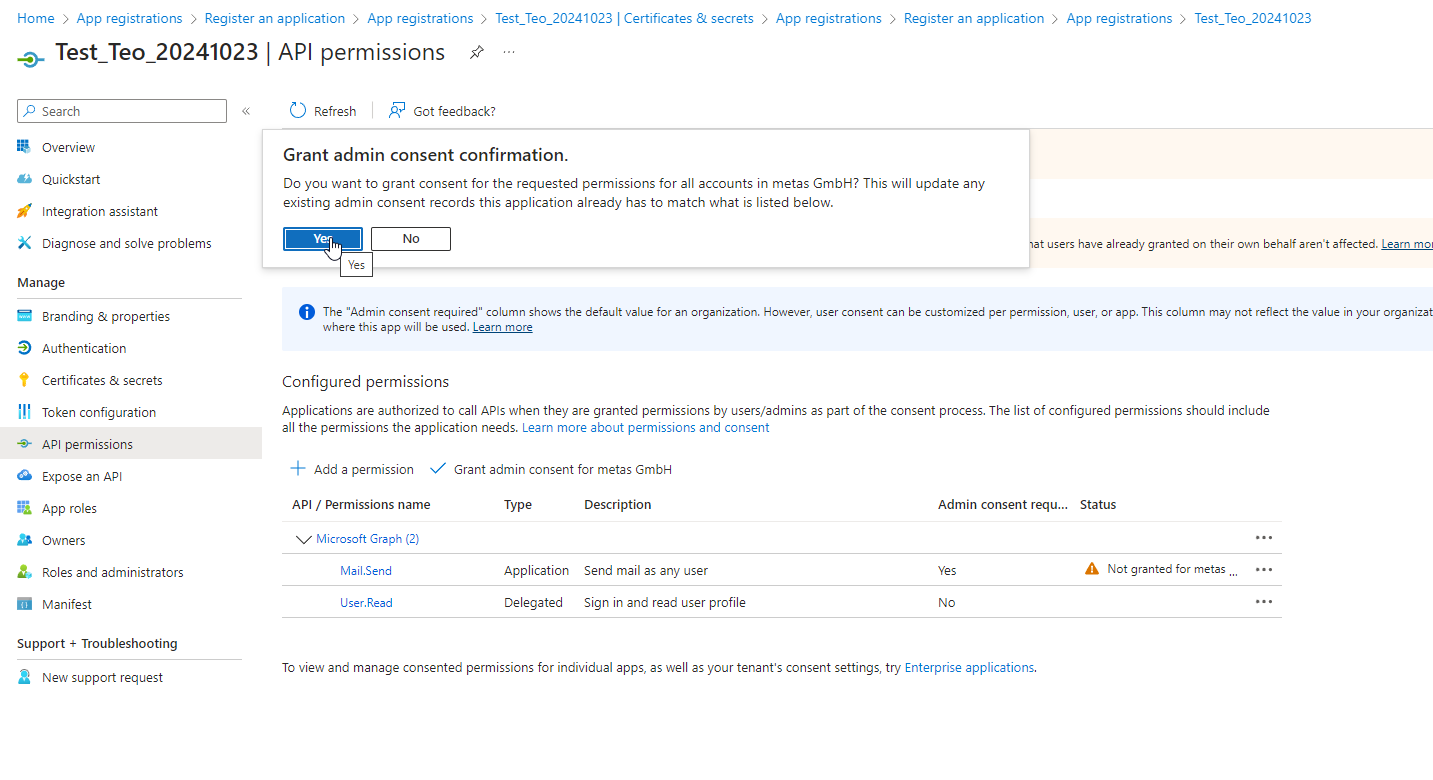Open ellipsis menu for User.Read row
Image resolution: width=1433 pixels, height=780 pixels.
click(x=1264, y=601)
